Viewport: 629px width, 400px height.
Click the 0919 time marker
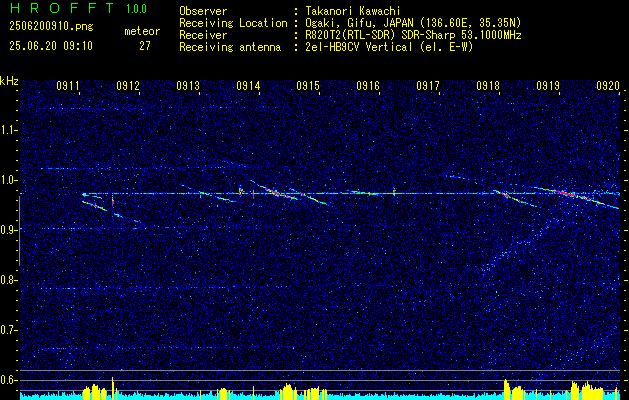coord(548,85)
